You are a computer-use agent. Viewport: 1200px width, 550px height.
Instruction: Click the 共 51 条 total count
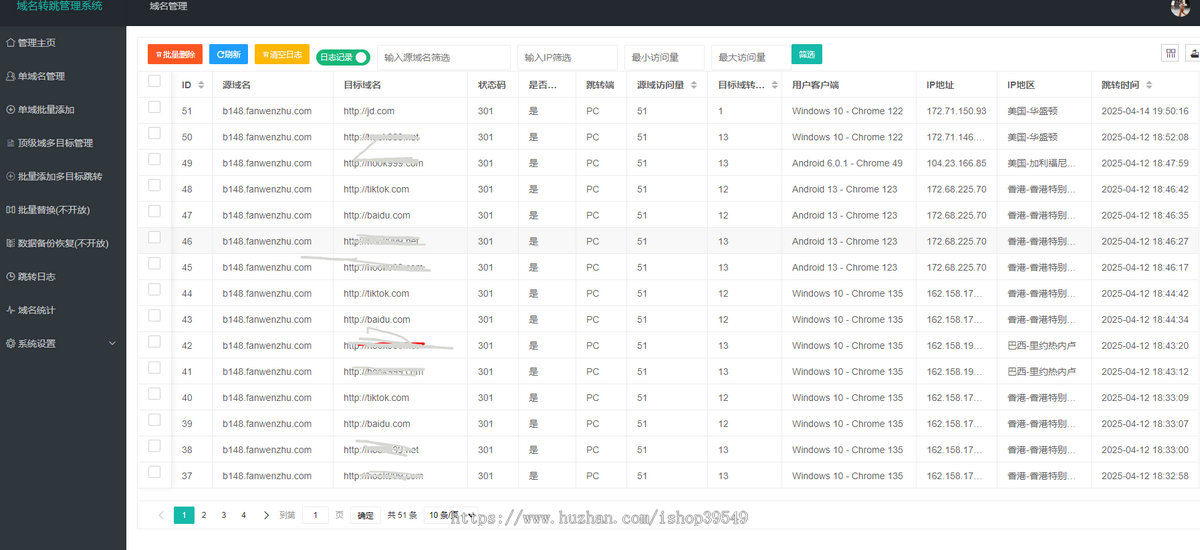coord(402,515)
